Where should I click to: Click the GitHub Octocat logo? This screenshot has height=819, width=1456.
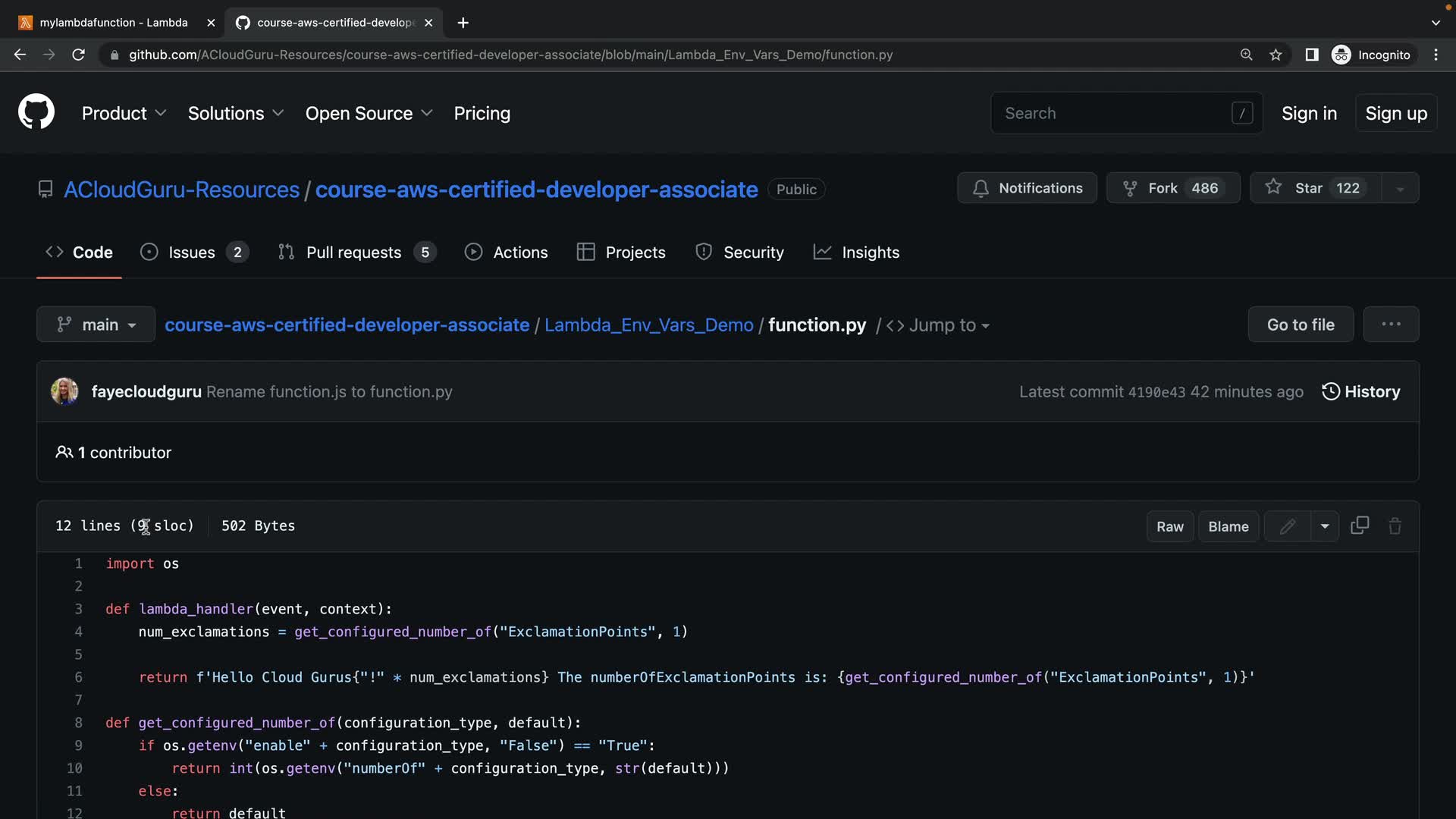[36, 112]
